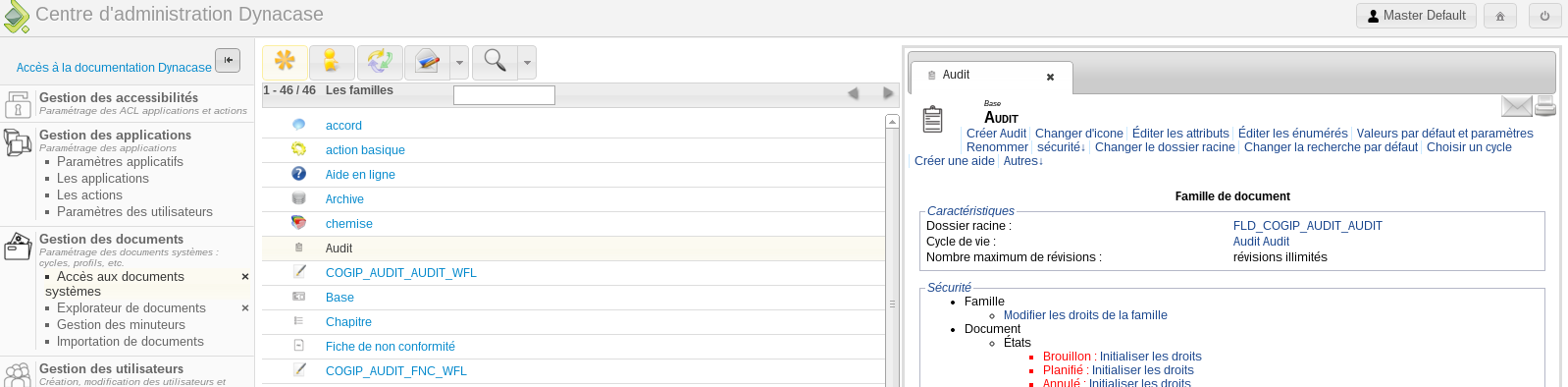Open COGIP_AUDIT_AUDIT_WFL family

coord(401,273)
